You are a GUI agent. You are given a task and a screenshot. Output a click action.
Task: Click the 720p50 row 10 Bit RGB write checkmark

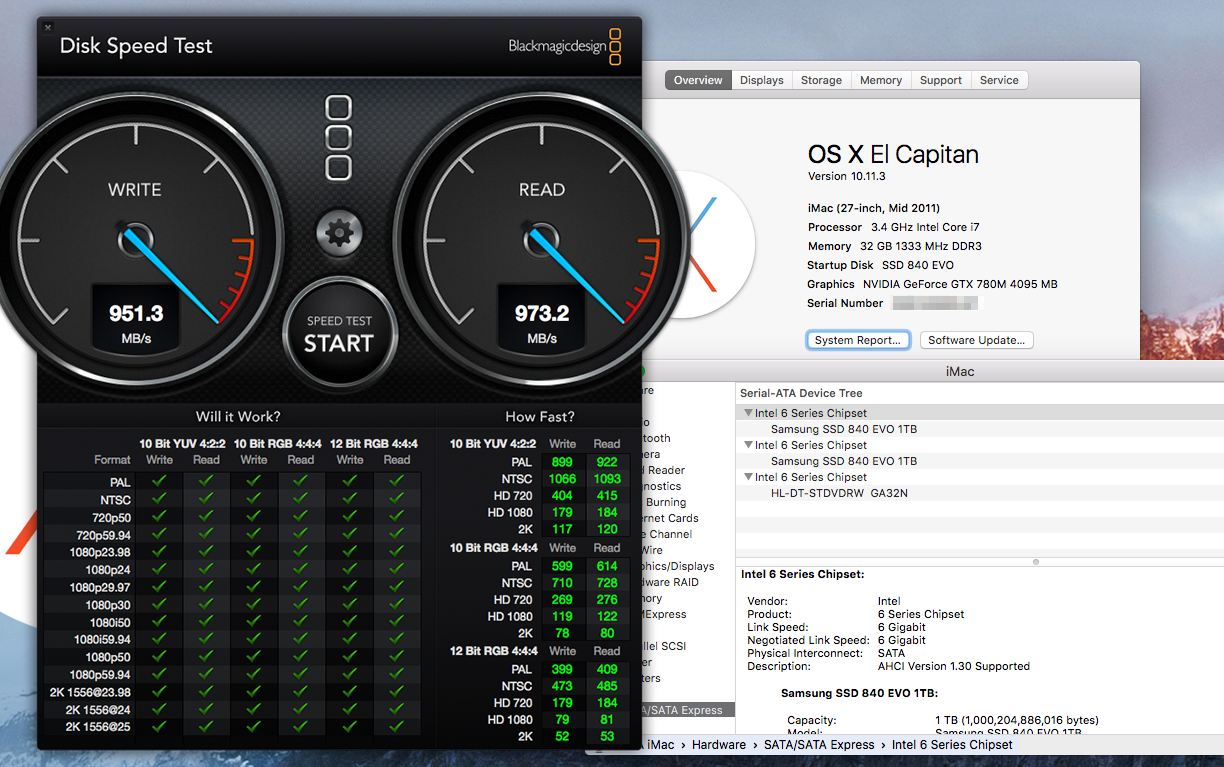[x=254, y=517]
